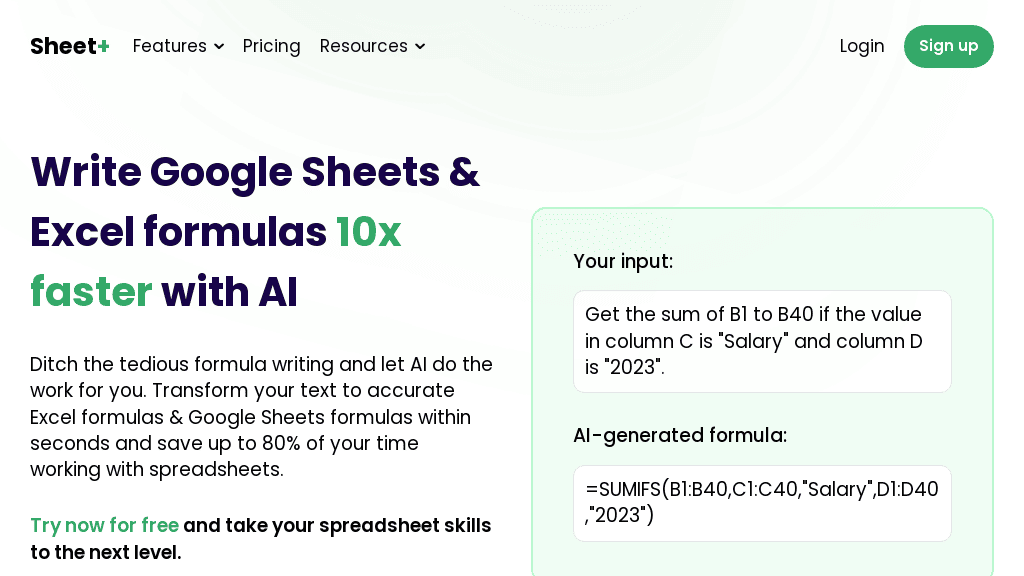Open the Resources menu
Viewport: 1024px width, 576px height.
[x=363, y=46]
